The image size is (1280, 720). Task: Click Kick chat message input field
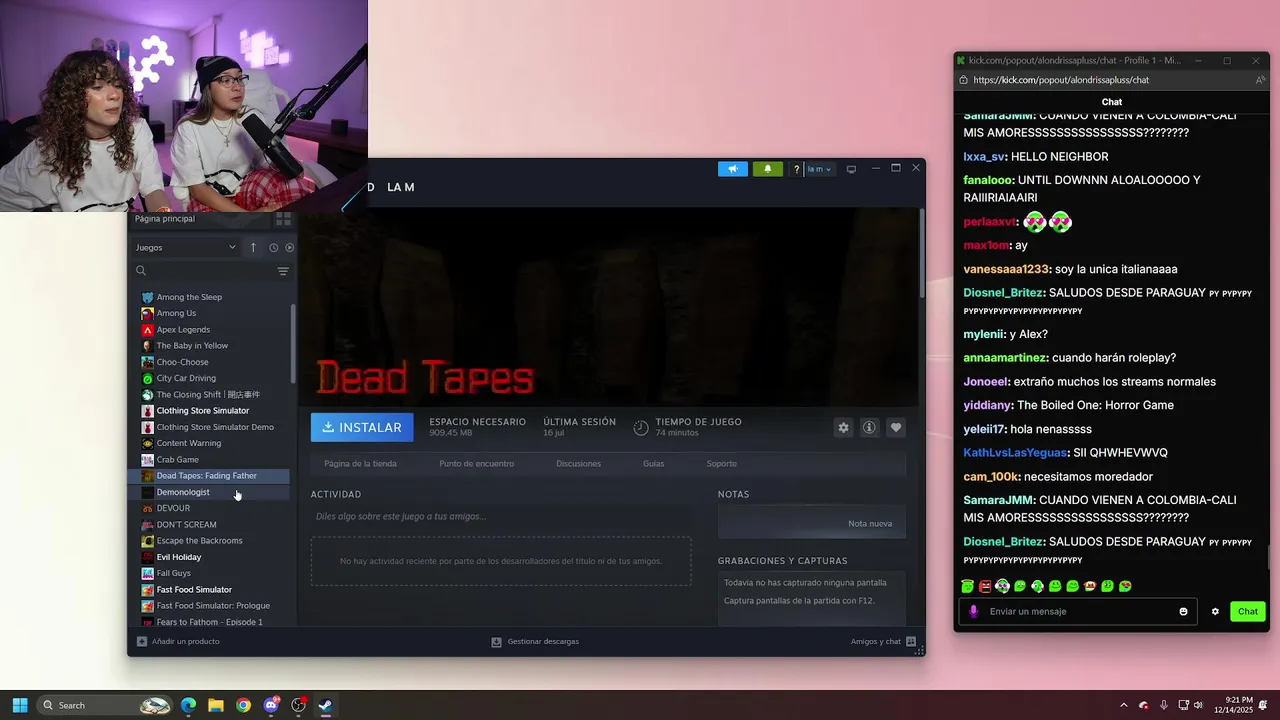coord(1077,611)
